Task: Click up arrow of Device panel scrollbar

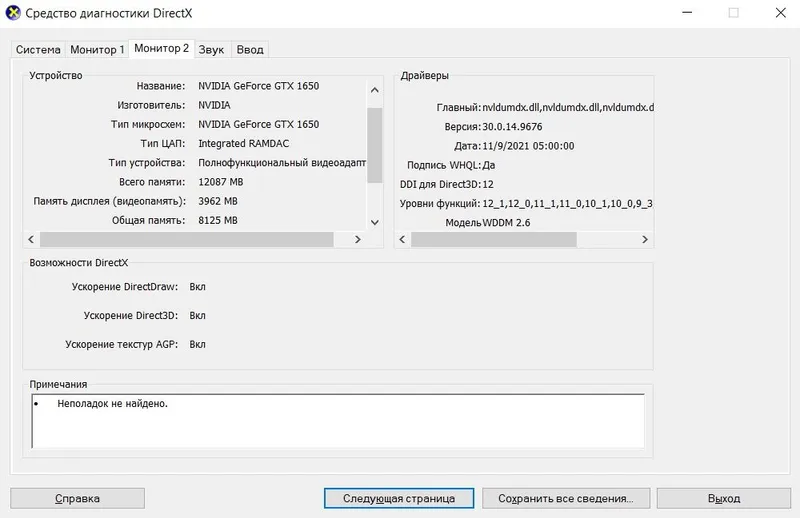Action: tap(374, 90)
